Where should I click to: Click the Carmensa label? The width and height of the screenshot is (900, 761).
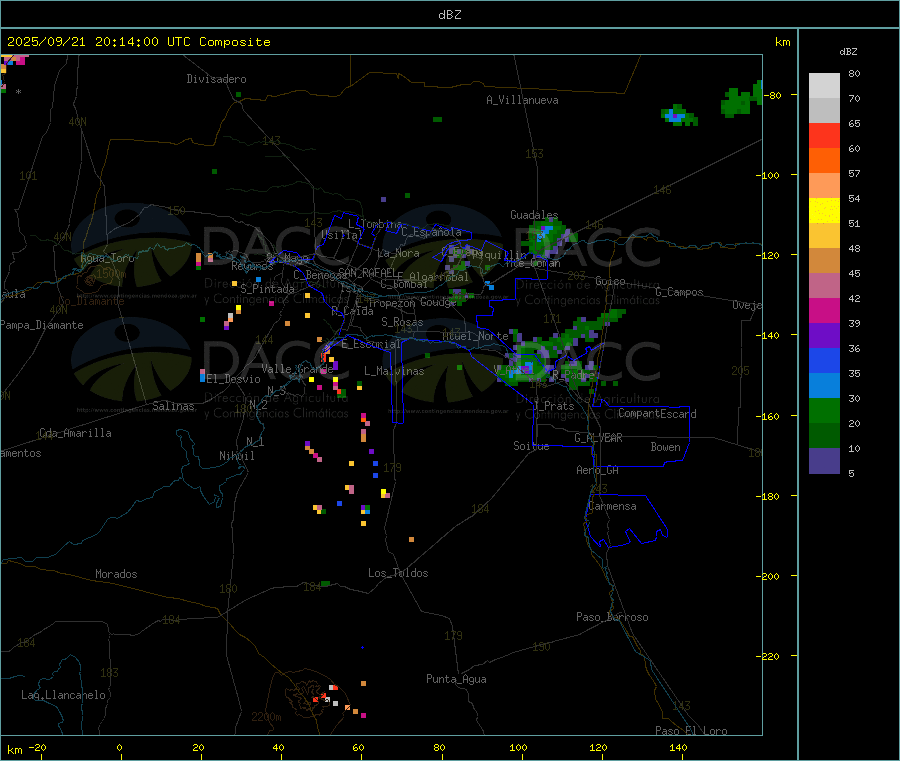pyautogui.click(x=612, y=506)
